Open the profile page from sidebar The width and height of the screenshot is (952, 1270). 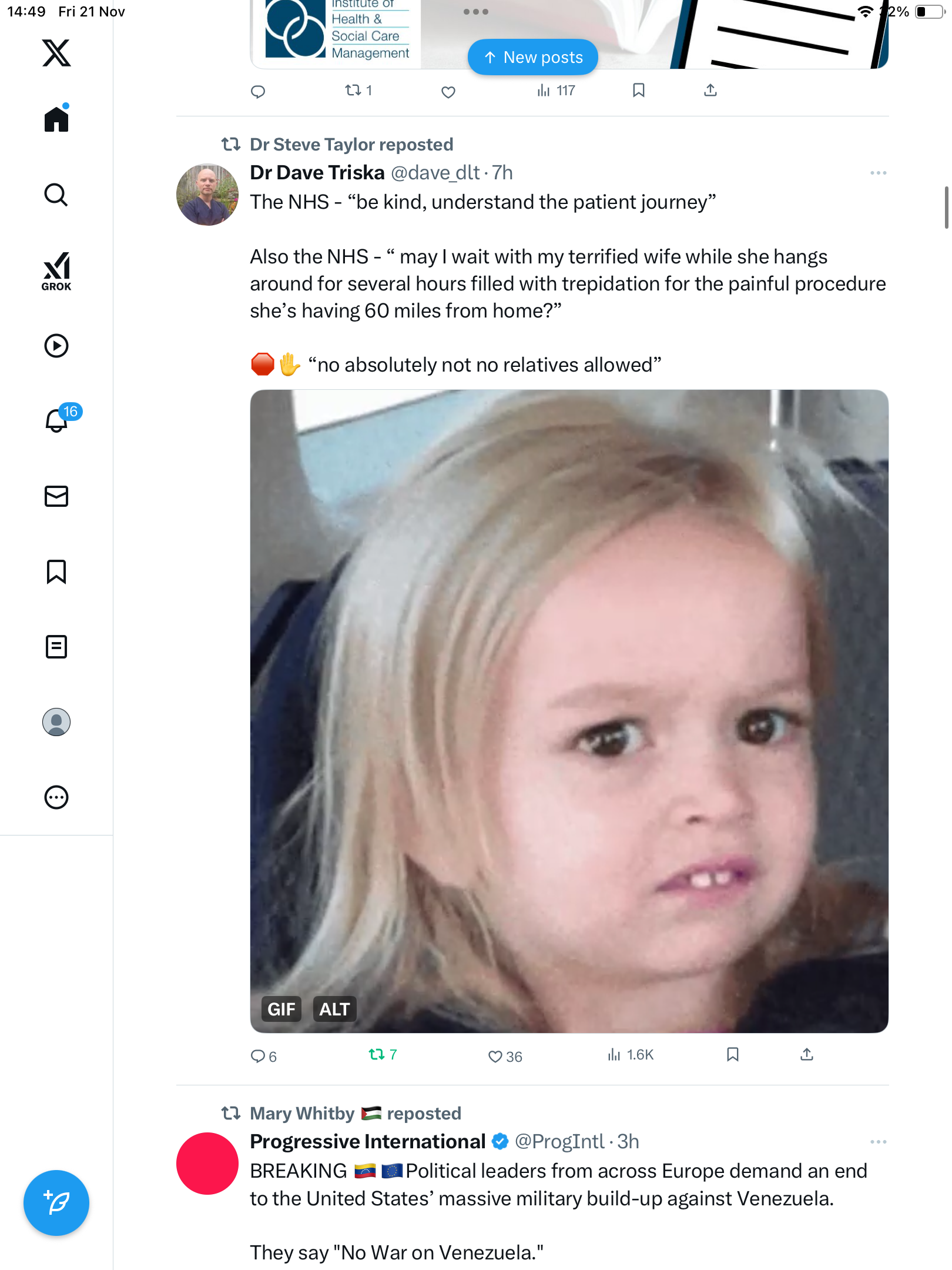click(56, 722)
